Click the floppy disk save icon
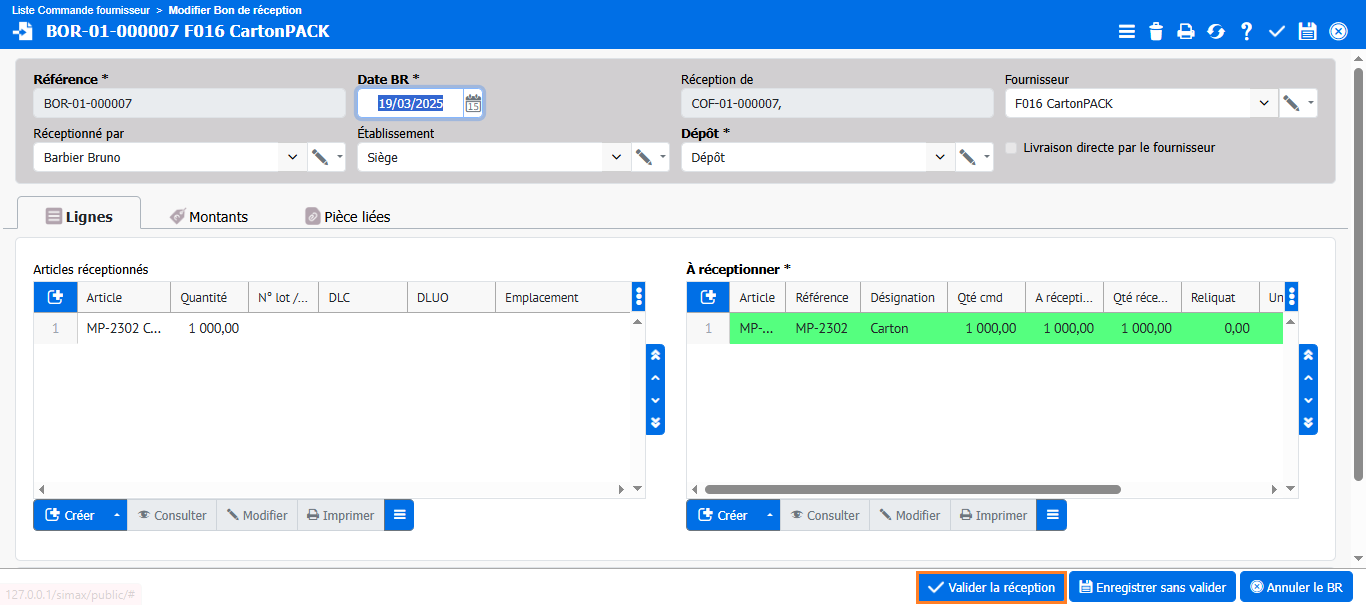This screenshot has width=1368, height=610. pyautogui.click(x=1307, y=31)
